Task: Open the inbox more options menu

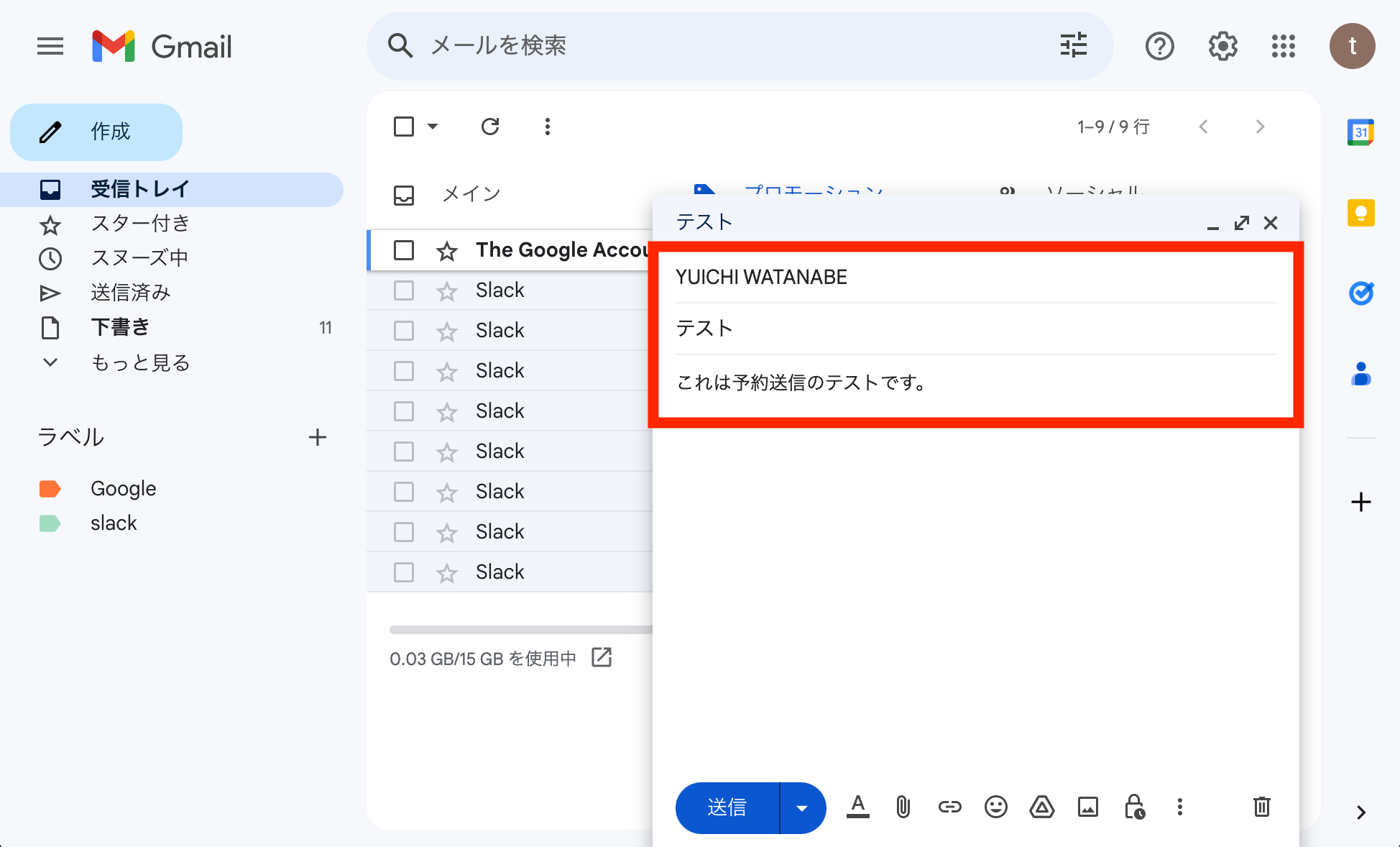Action: point(548,127)
